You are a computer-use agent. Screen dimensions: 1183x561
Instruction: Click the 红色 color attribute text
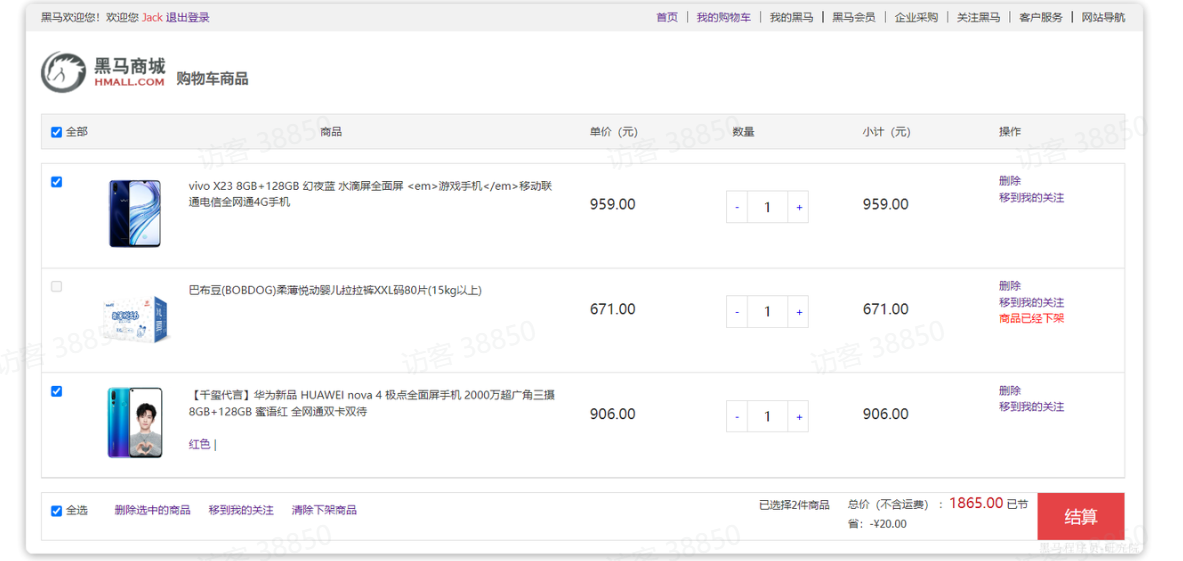point(199,444)
